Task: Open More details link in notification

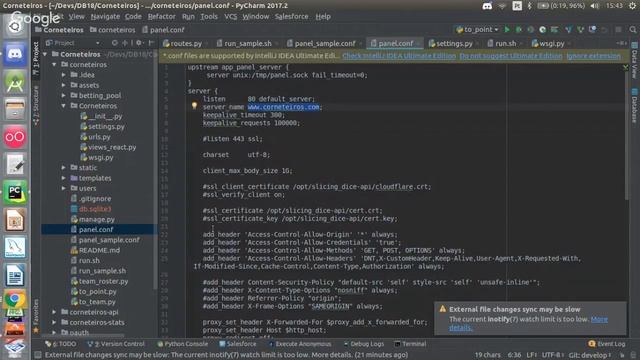Action: tap(599, 319)
